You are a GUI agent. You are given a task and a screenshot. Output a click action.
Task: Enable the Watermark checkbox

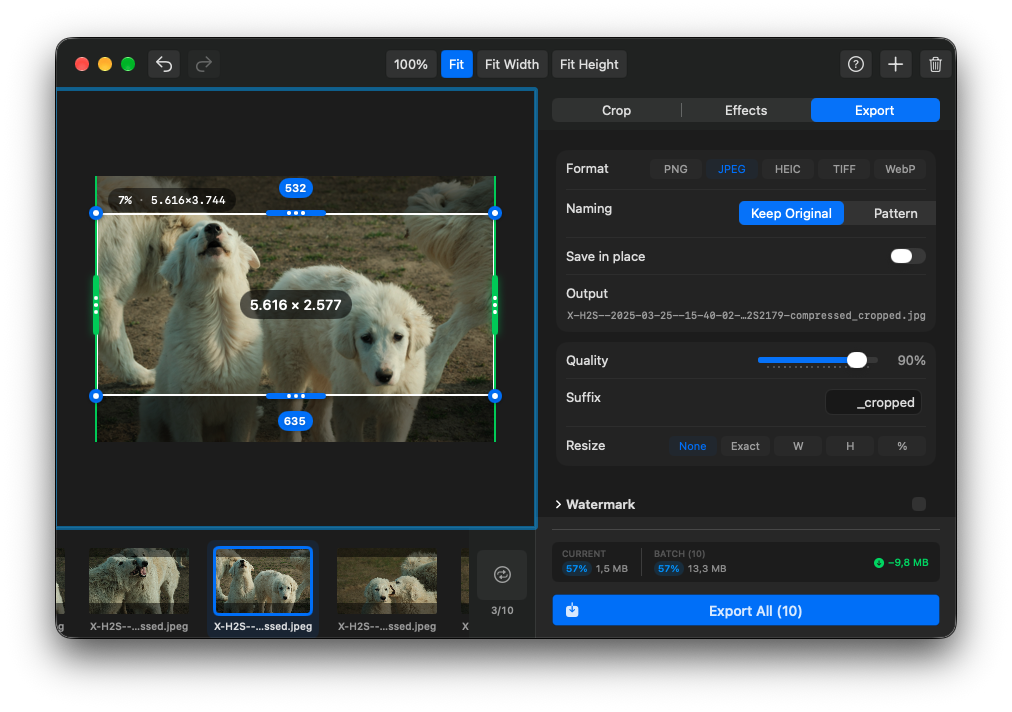918,504
